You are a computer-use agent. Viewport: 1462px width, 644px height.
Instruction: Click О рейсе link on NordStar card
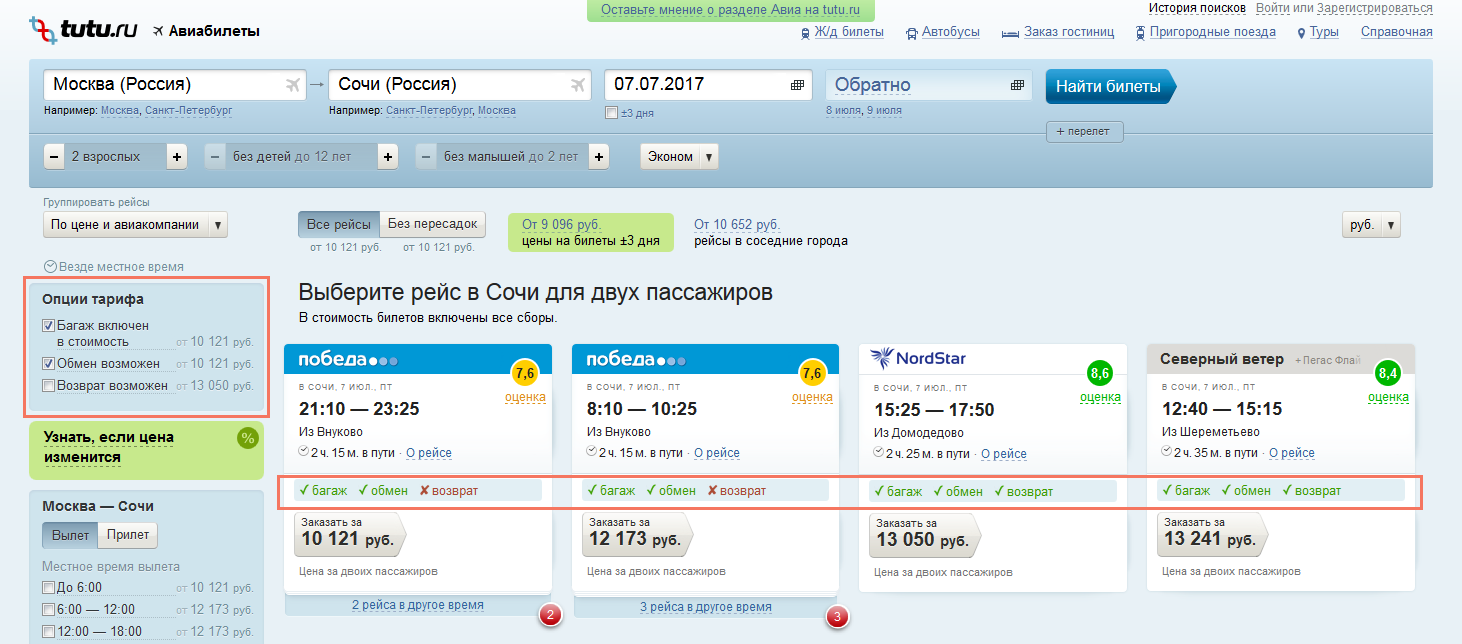point(1004,454)
